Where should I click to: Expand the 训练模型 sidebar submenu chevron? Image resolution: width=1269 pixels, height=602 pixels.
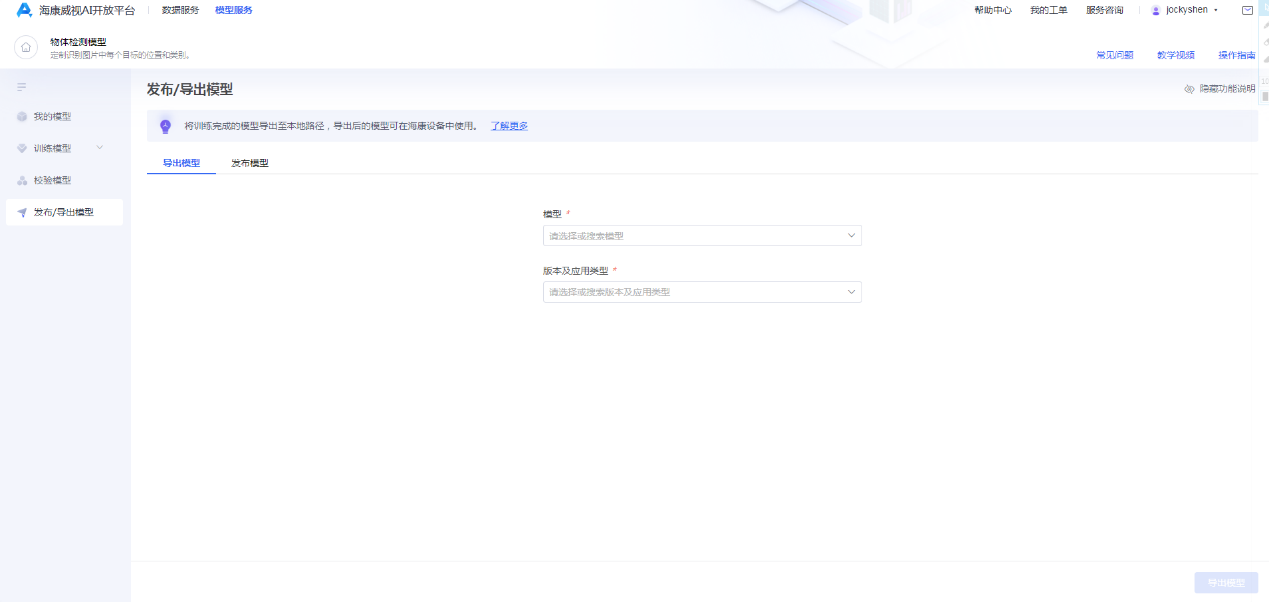99,148
